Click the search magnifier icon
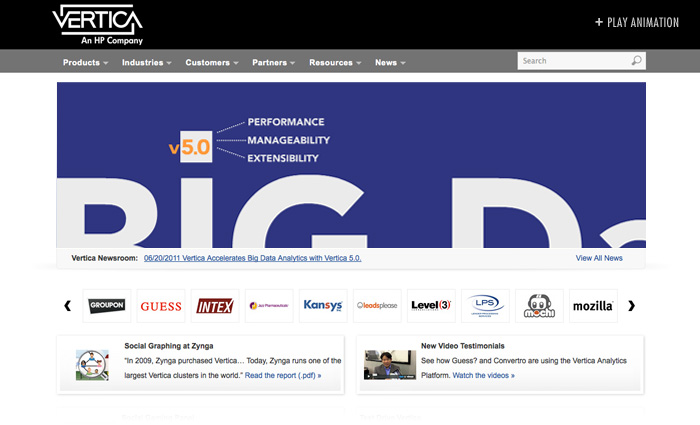The width and height of the screenshot is (700, 425). click(636, 61)
